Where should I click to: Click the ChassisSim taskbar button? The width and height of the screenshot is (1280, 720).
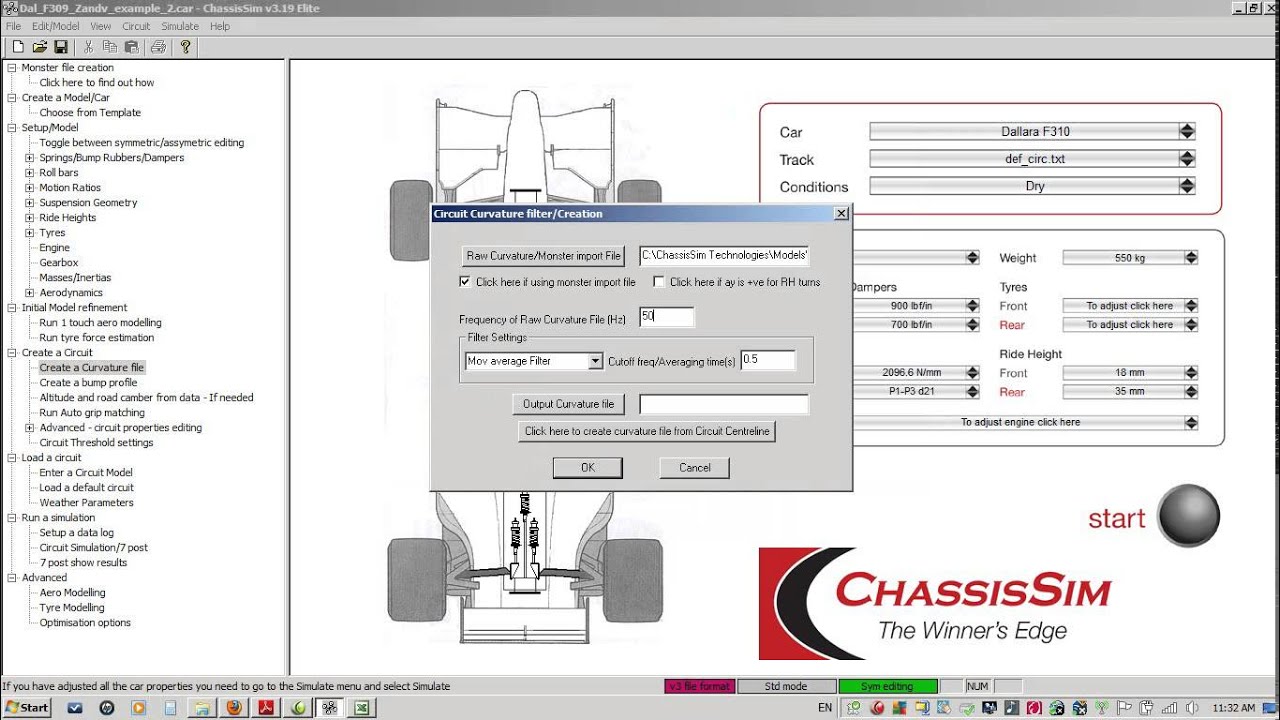[329, 708]
